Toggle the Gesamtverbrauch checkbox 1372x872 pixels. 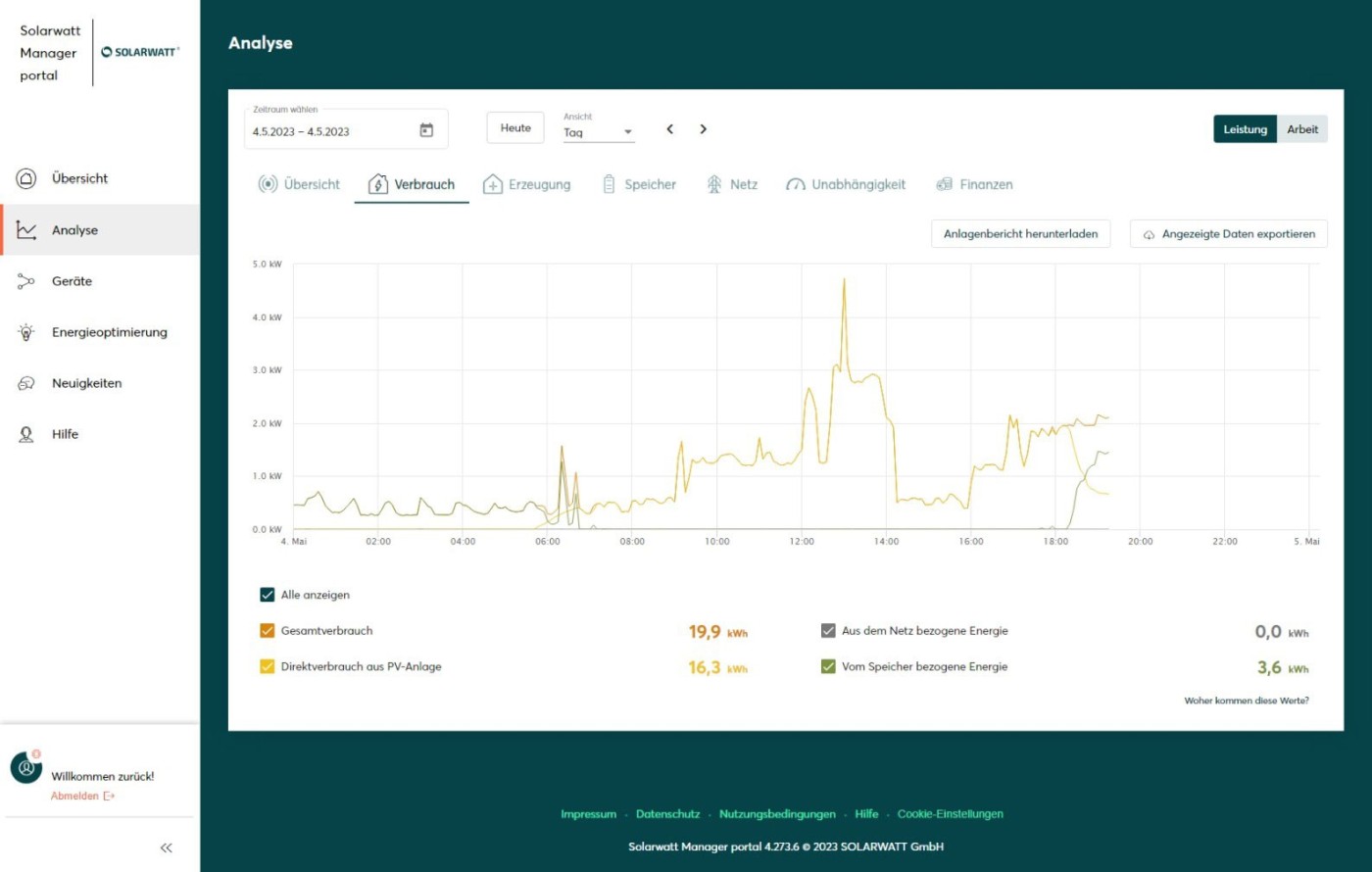point(268,631)
